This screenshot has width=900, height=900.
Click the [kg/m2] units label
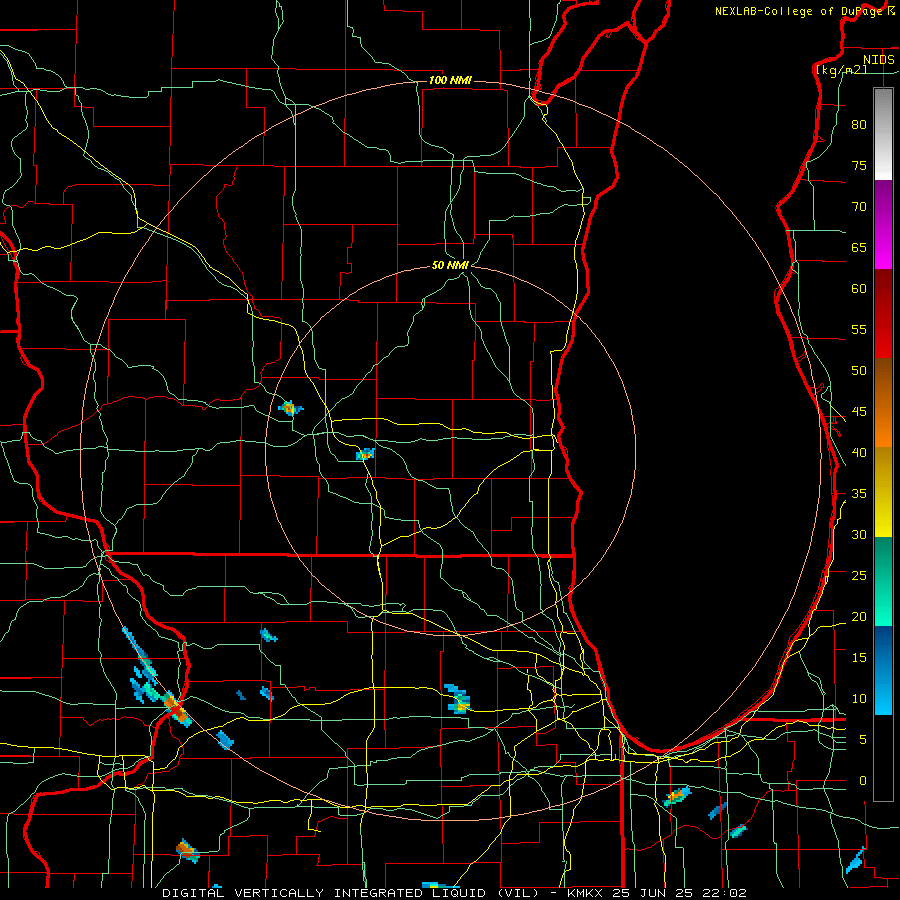pos(841,70)
